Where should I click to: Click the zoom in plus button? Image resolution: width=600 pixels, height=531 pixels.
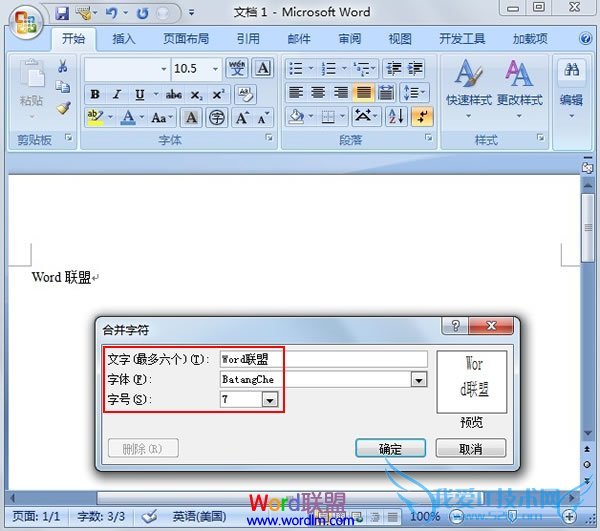569,517
